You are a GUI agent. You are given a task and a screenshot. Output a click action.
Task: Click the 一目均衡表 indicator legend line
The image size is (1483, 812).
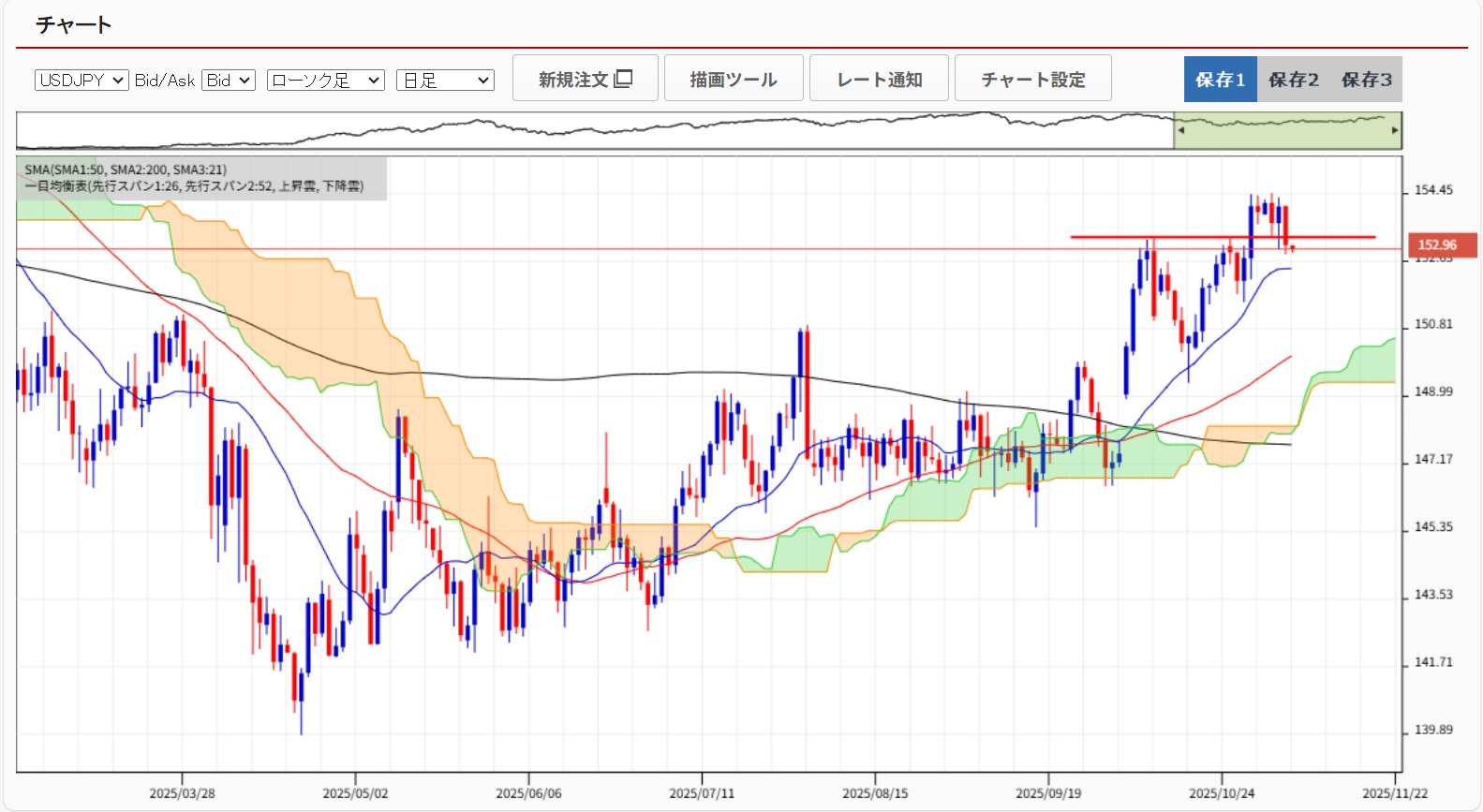pyautogui.click(x=194, y=186)
